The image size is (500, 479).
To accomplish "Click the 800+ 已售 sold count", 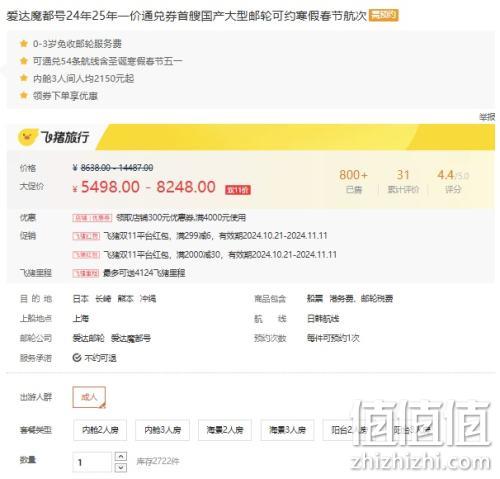I will (x=354, y=181).
